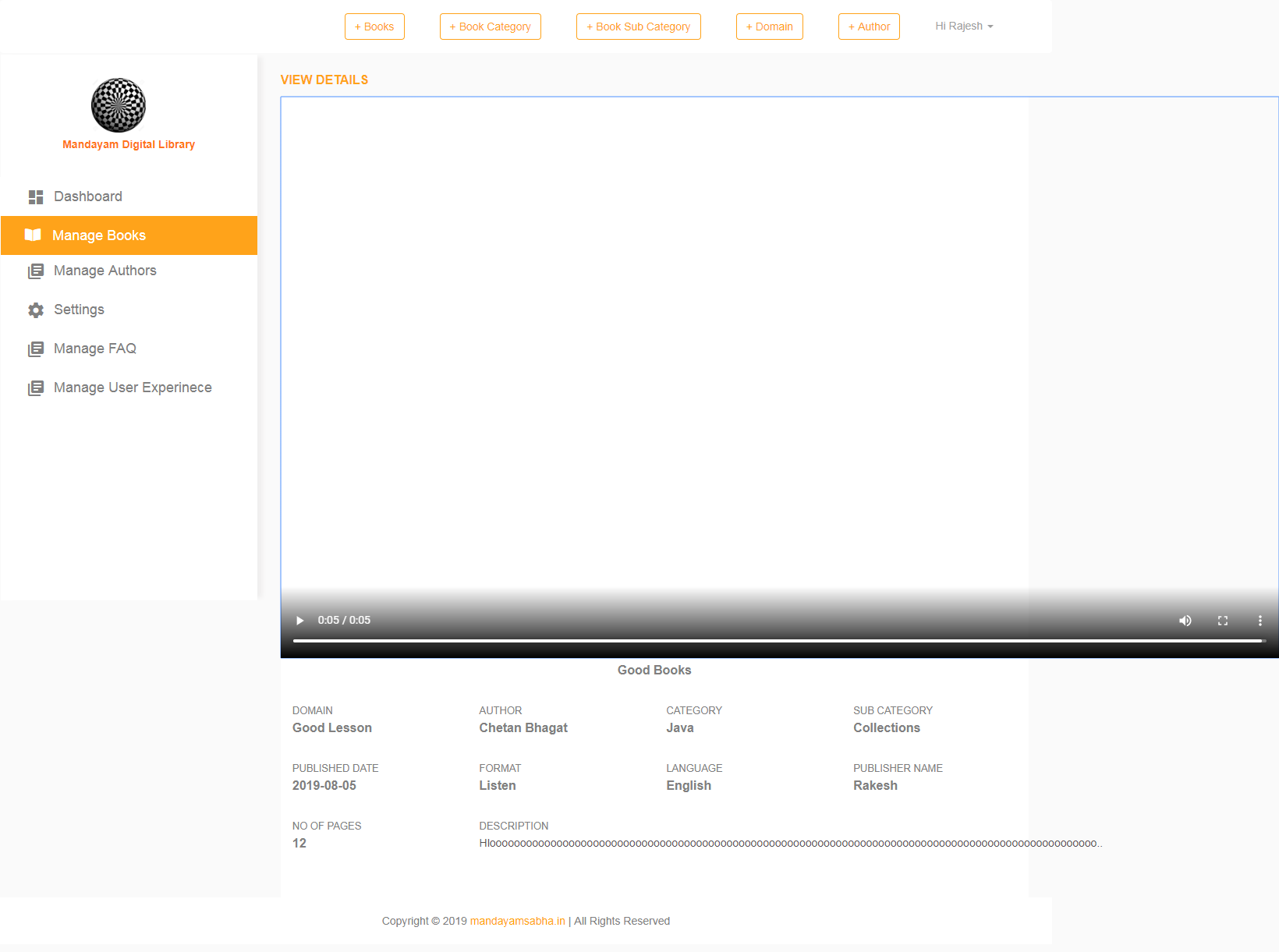The width and height of the screenshot is (1279, 952).
Task: Click the + Books button
Action: [x=374, y=27]
